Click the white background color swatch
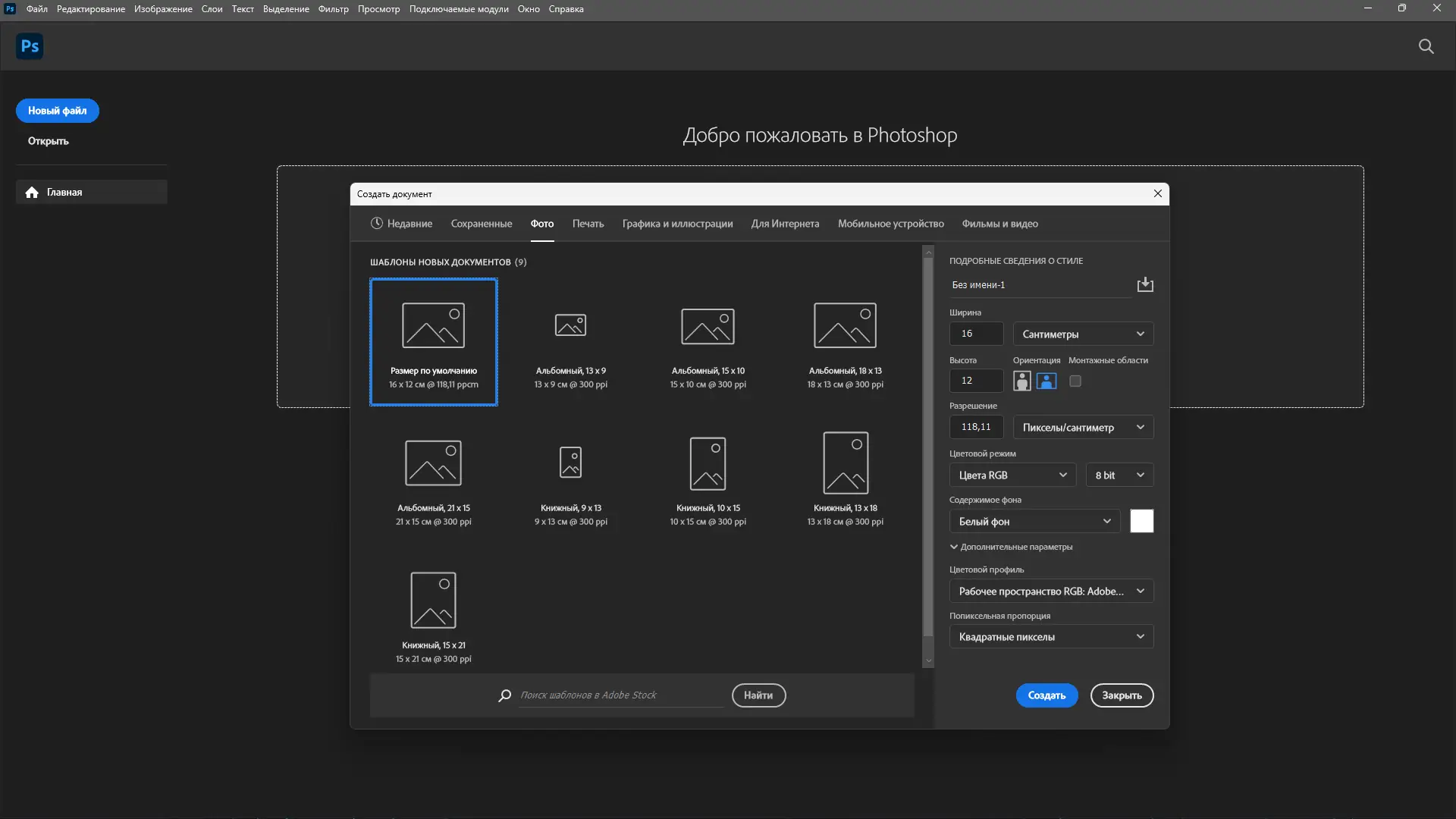This screenshot has height=819, width=1456. 1141,521
